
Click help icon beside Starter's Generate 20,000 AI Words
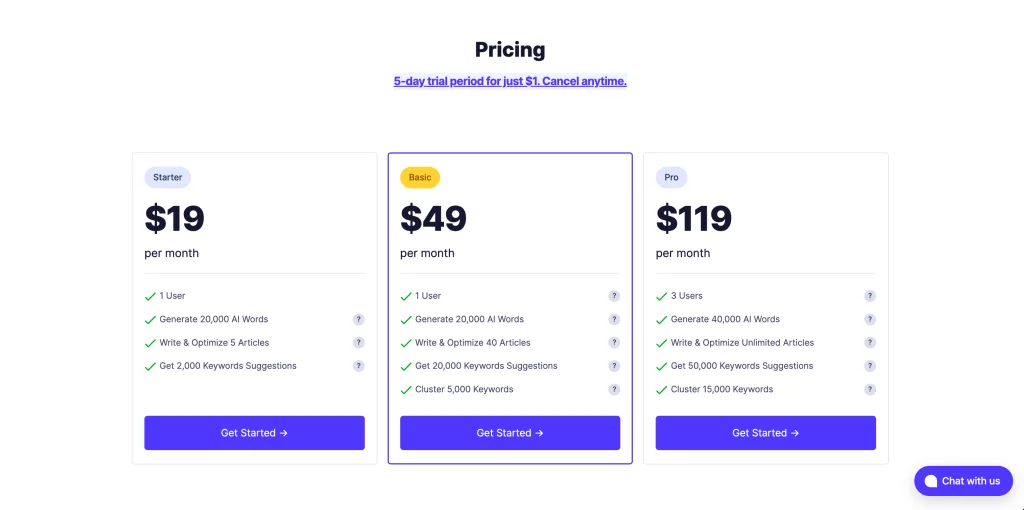click(359, 319)
